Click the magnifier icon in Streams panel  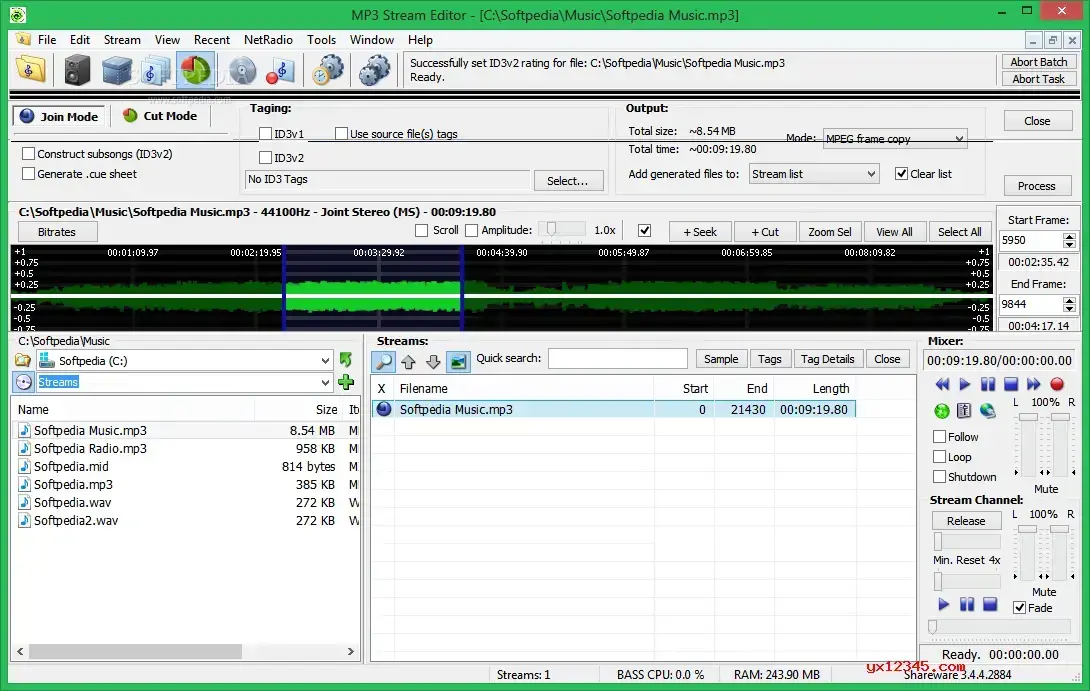click(383, 361)
